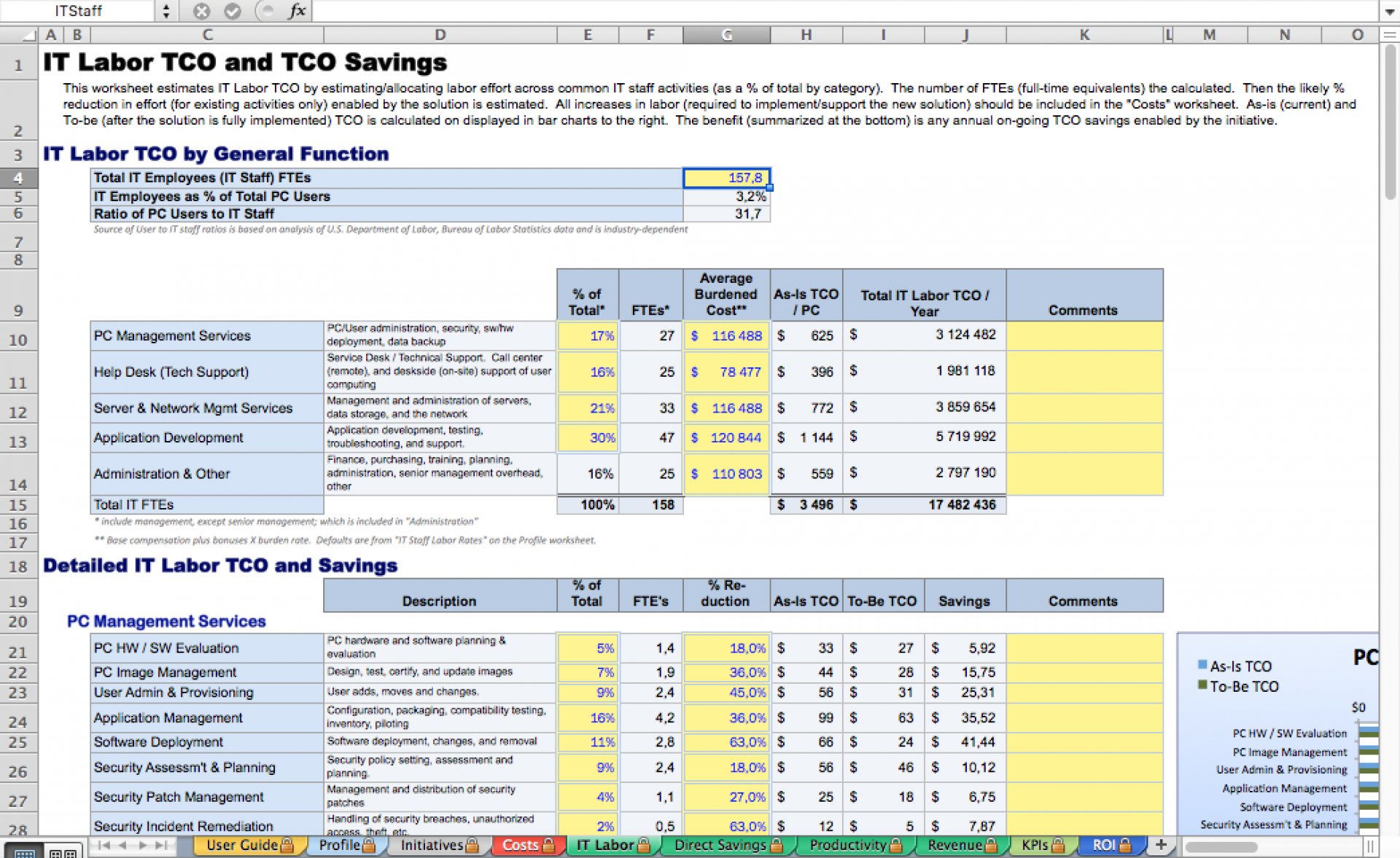Viewport: 1400px width, 858px height.
Task: Click the formula bar input area
Action: 846,11
